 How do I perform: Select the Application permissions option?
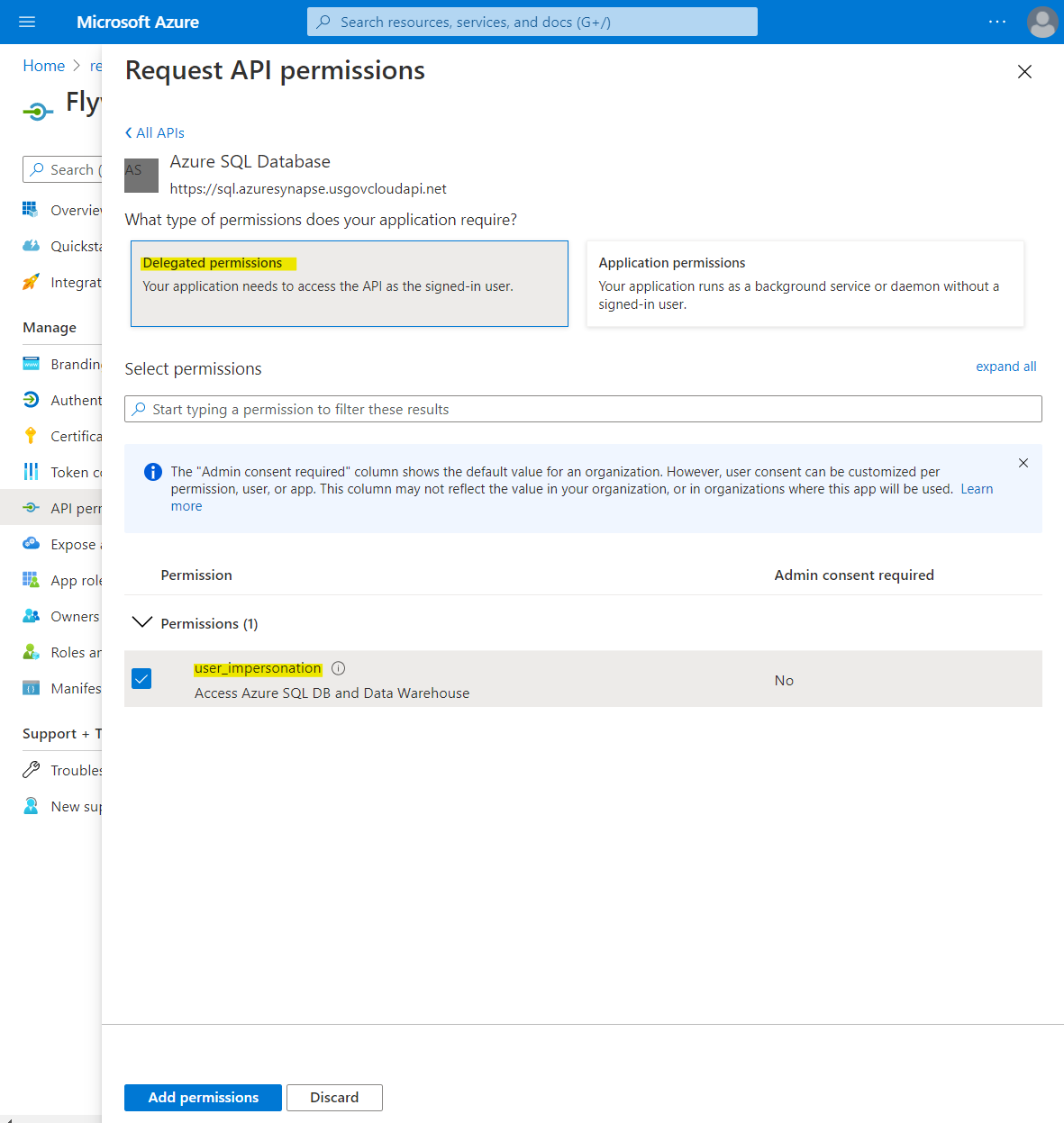805,283
